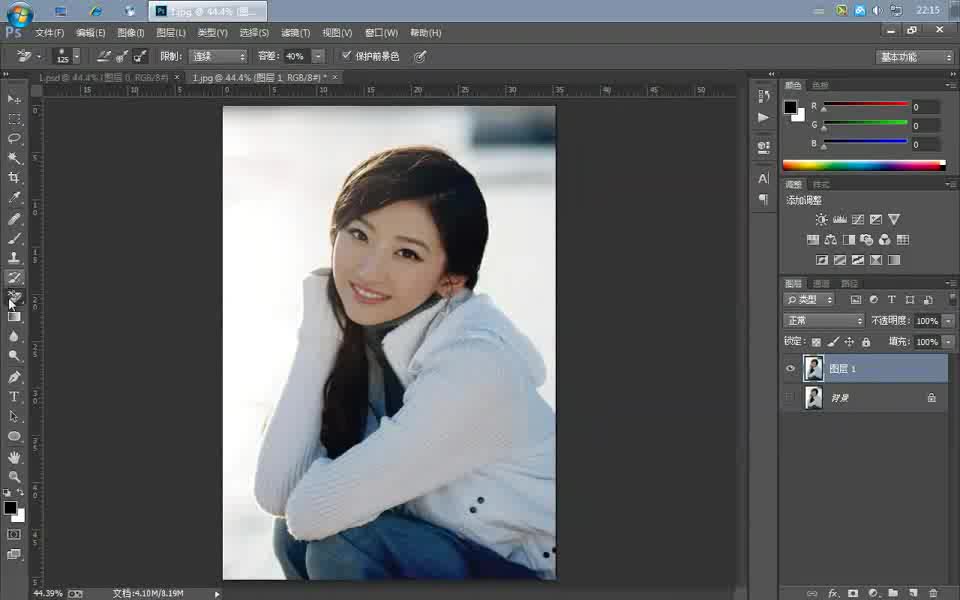
Task: Select the Lasso tool
Action: tap(13, 138)
